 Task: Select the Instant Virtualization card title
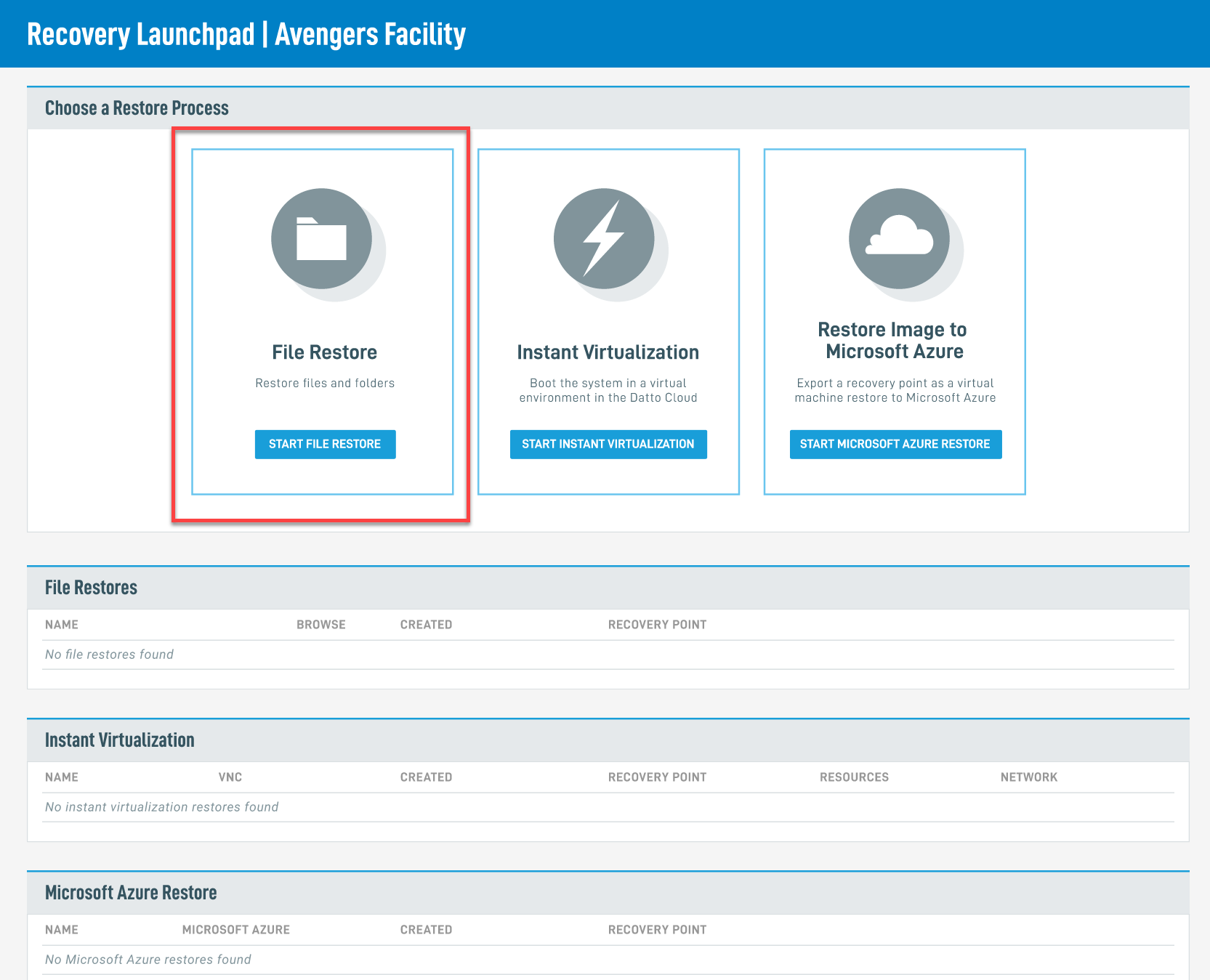pos(608,352)
